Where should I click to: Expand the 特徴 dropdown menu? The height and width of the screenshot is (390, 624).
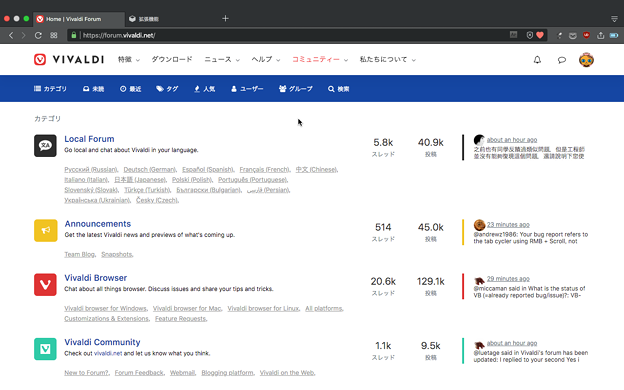(x=129, y=60)
